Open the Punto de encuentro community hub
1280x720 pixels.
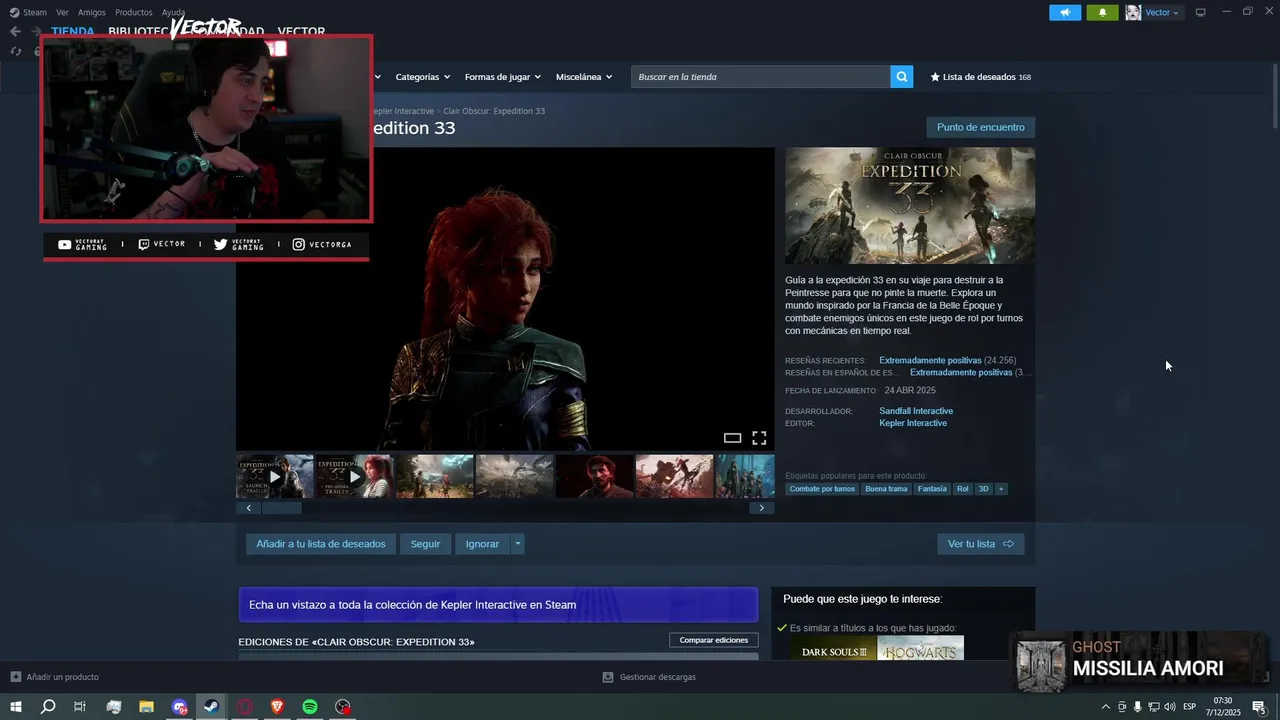tap(981, 127)
